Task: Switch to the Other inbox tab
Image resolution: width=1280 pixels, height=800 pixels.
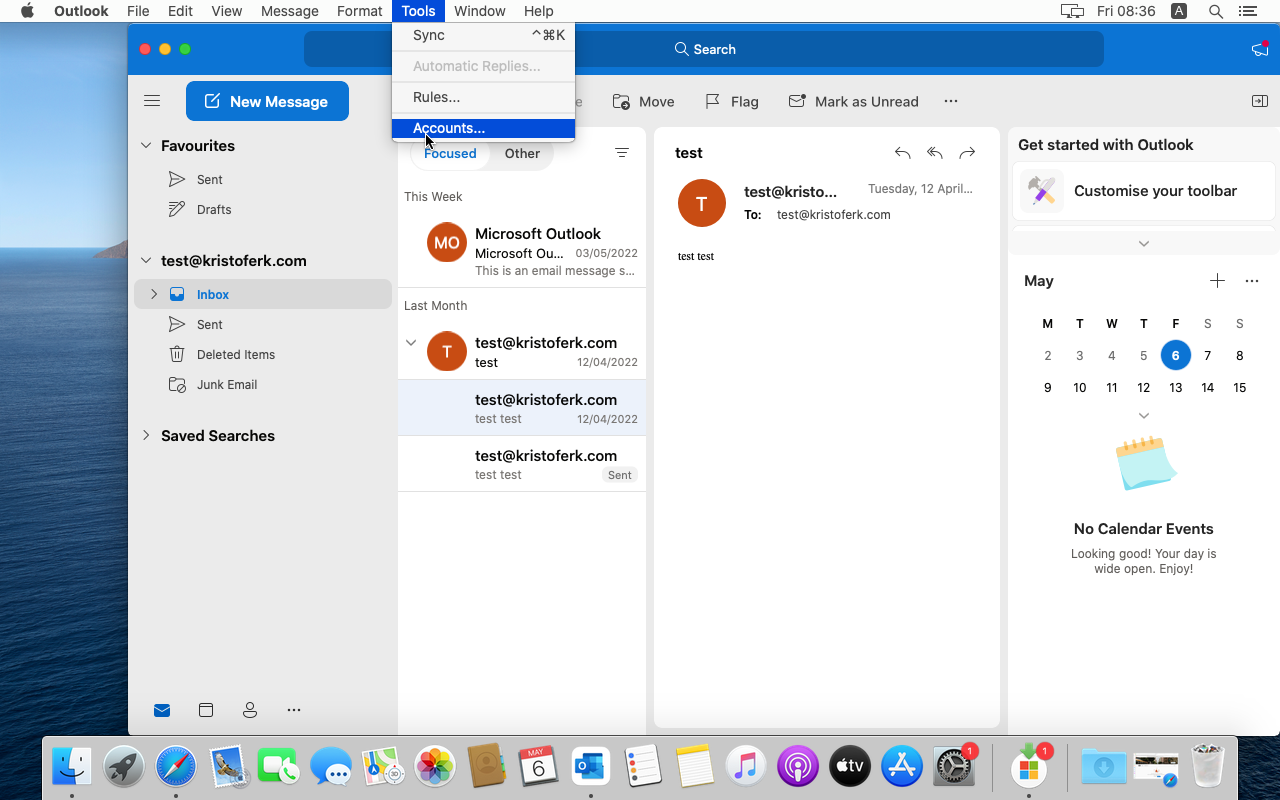Action: pyautogui.click(x=522, y=153)
